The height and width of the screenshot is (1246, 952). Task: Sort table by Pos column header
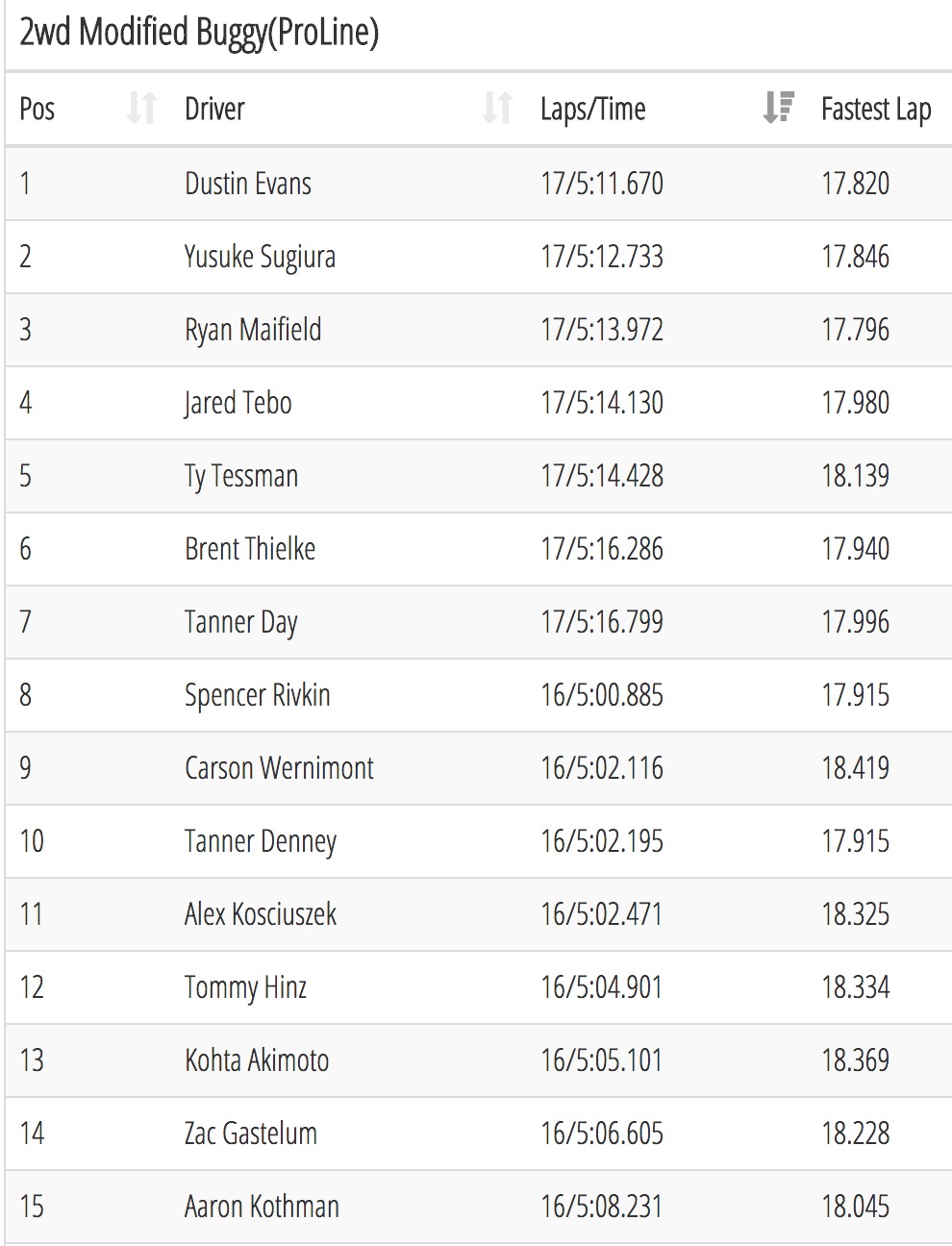tap(37, 109)
